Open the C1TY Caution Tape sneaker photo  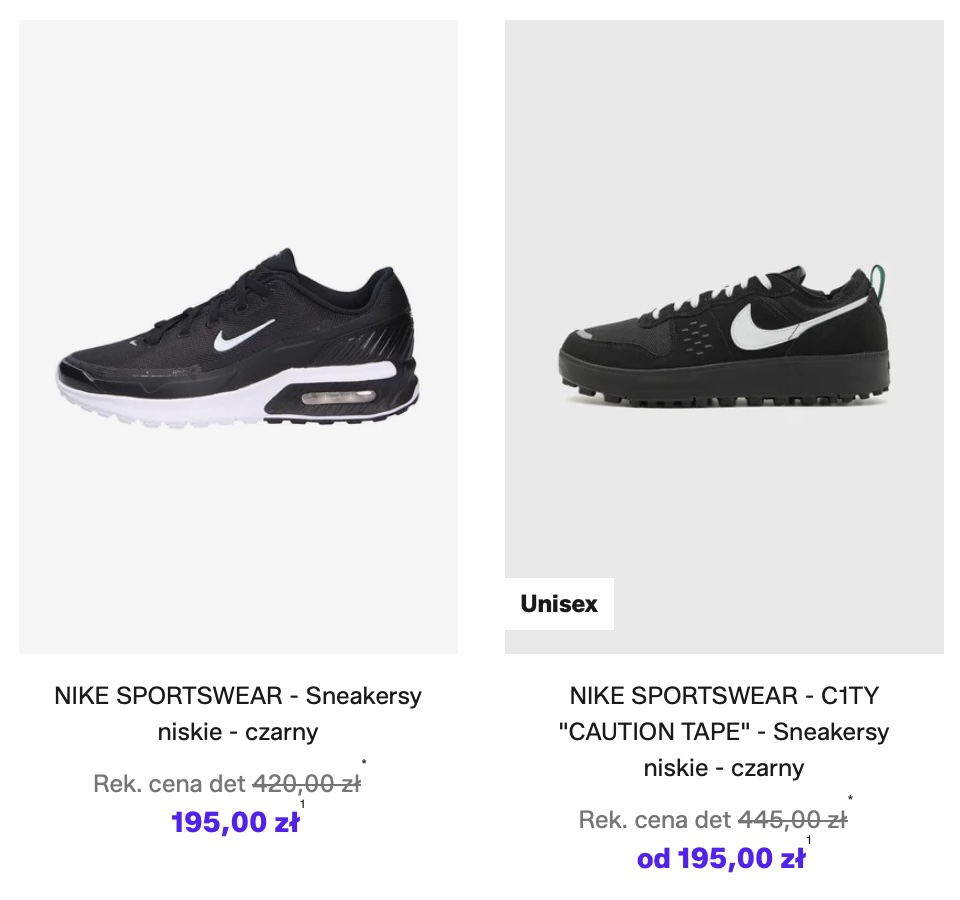click(x=724, y=336)
